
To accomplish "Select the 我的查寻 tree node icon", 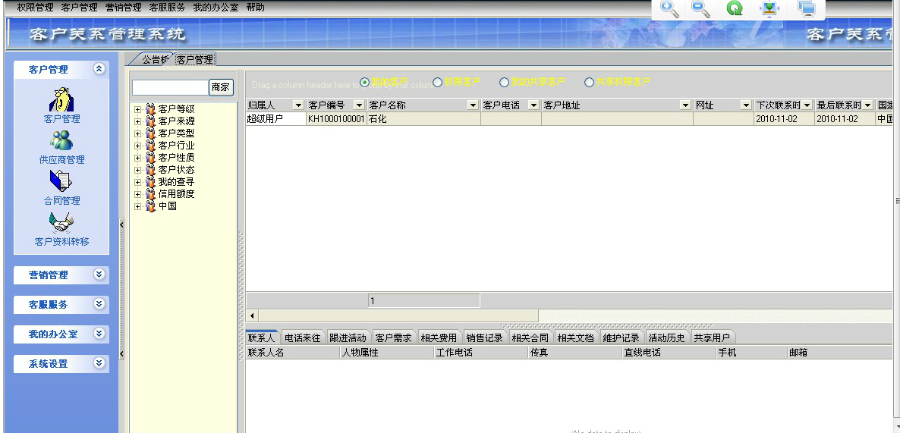I will point(151,181).
